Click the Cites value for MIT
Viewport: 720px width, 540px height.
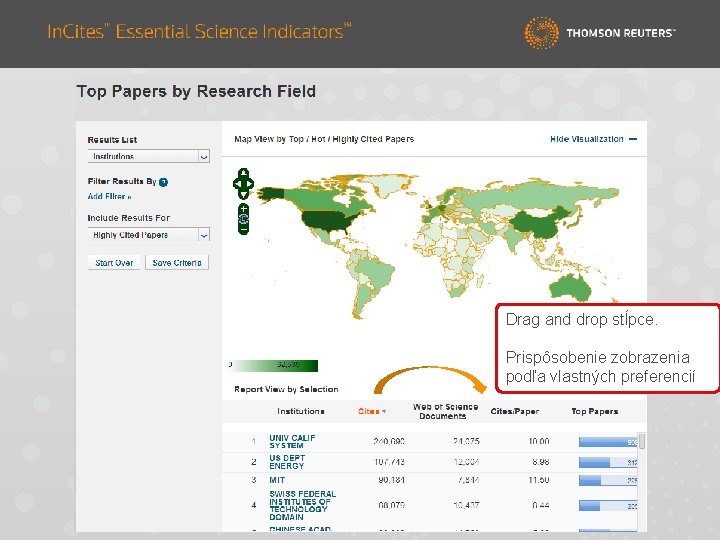tap(391, 480)
